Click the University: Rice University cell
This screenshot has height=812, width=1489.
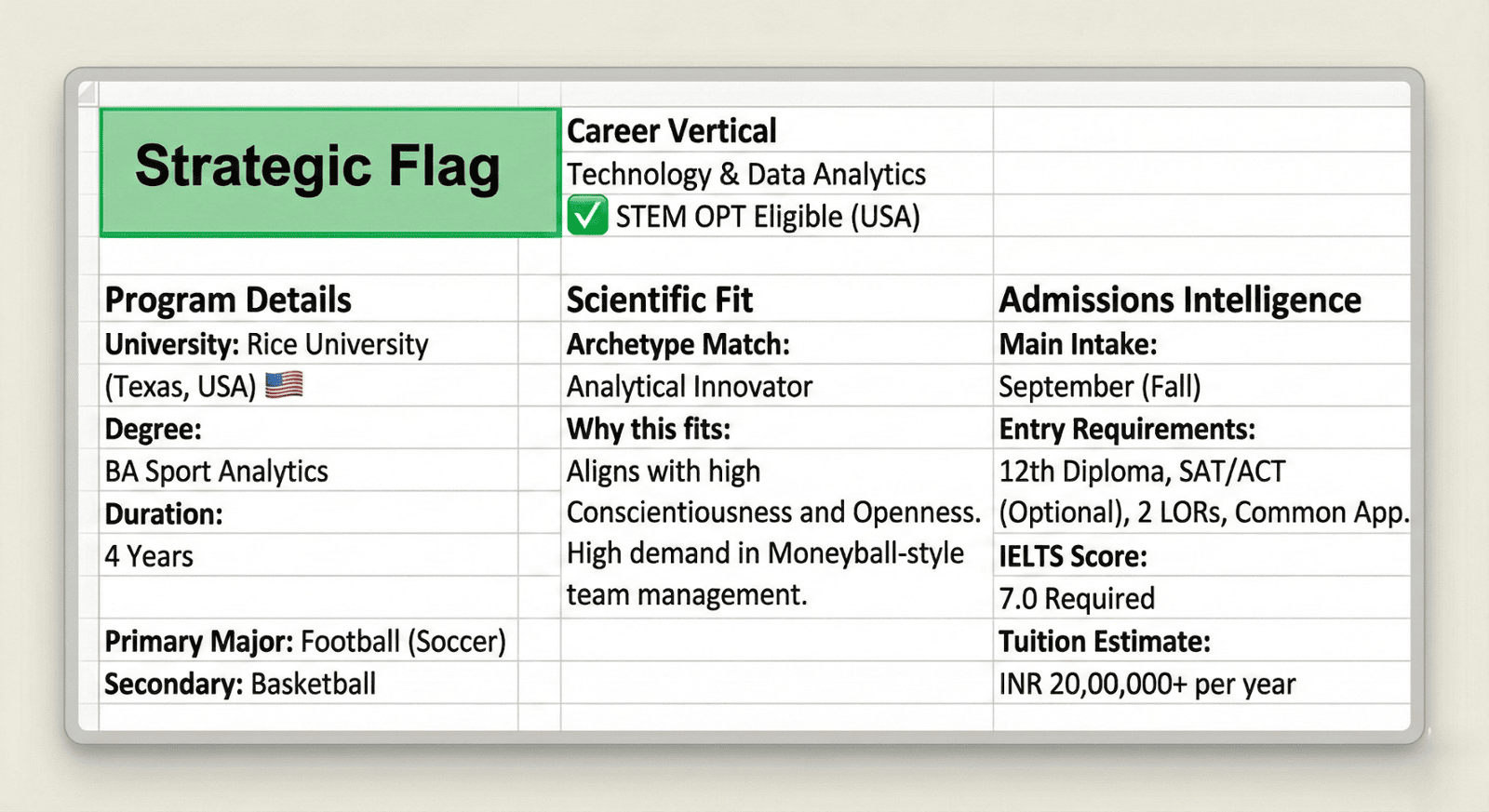(x=266, y=344)
